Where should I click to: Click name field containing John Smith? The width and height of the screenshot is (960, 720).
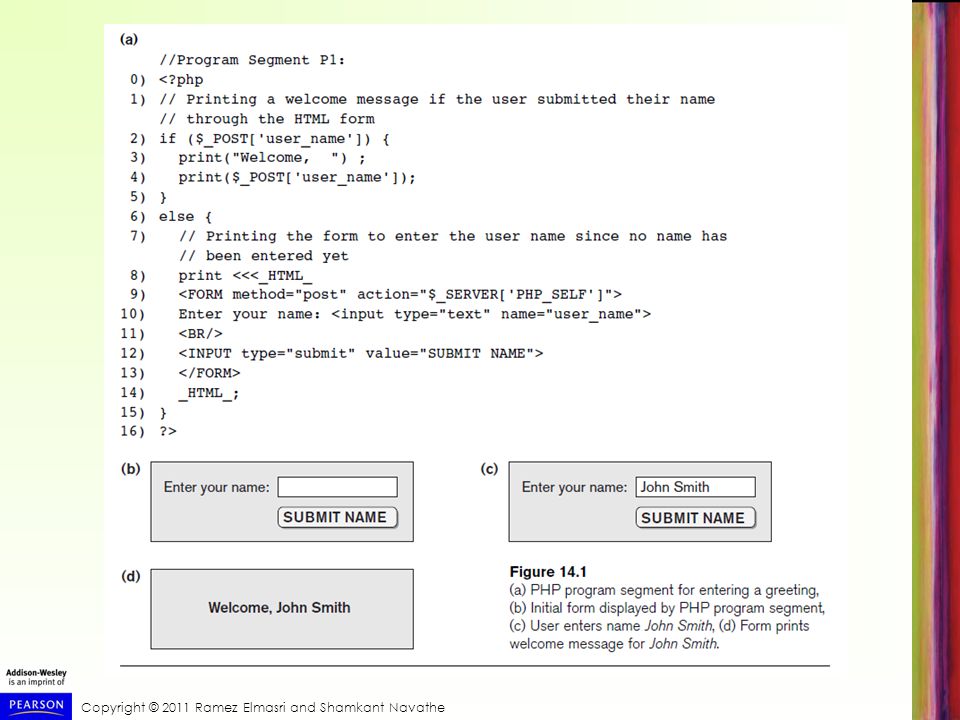[x=696, y=487]
